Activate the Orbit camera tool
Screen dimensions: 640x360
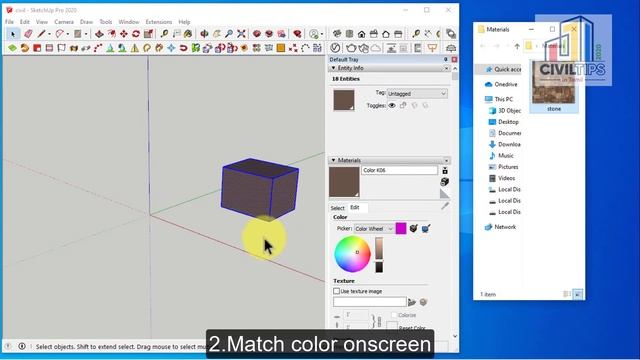click(204, 34)
